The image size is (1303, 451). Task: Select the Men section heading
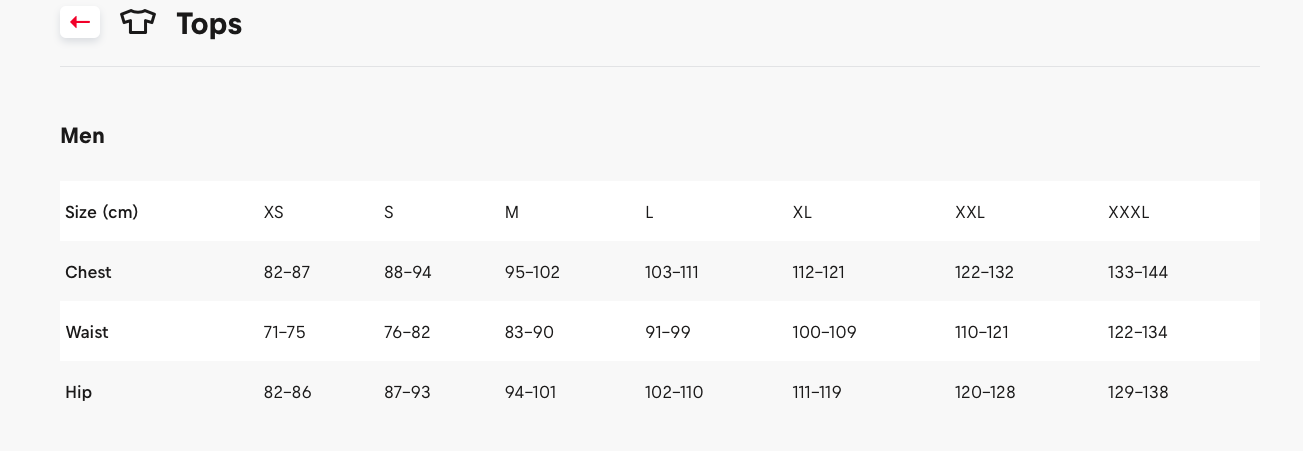(x=82, y=136)
